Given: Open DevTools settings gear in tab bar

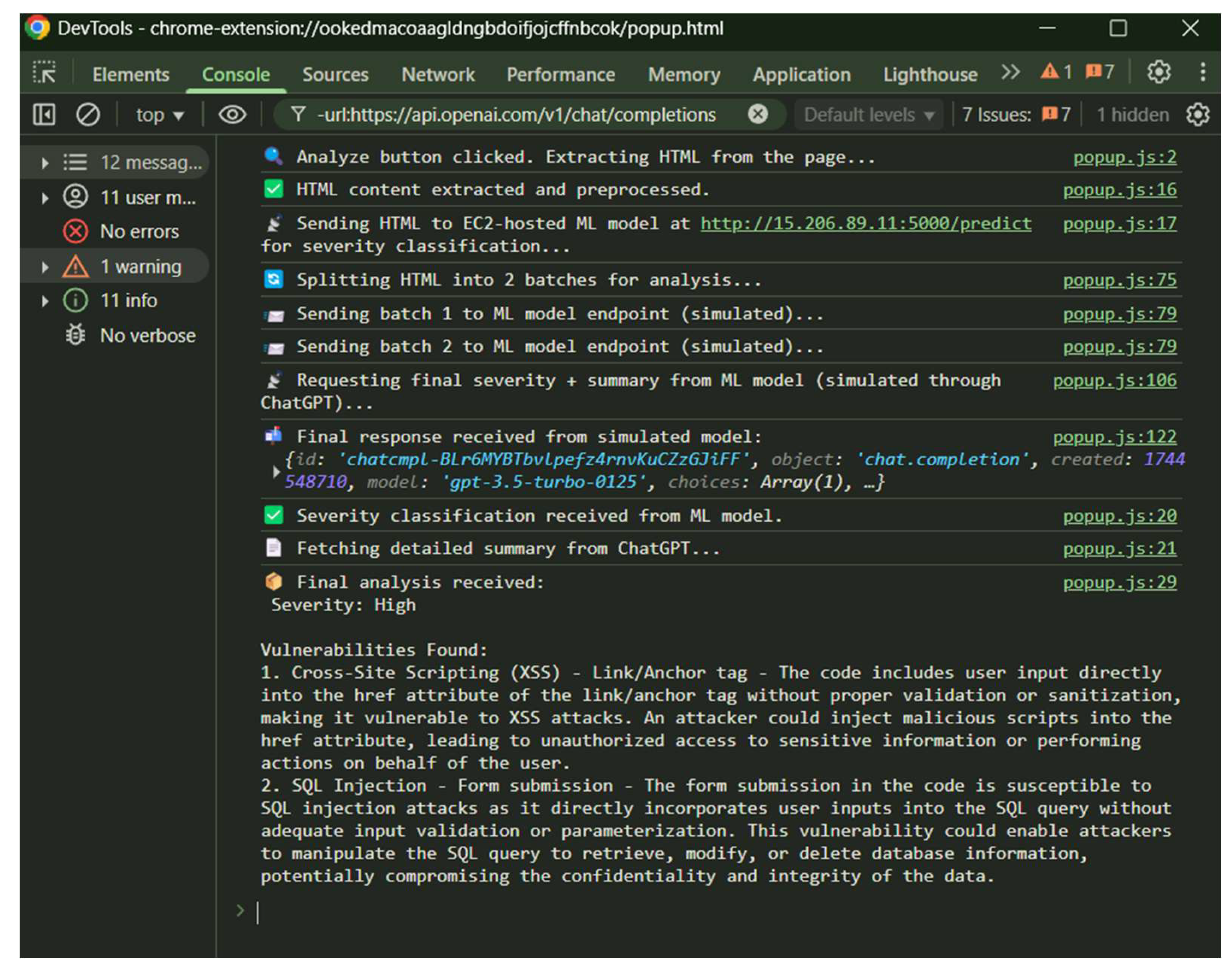Looking at the screenshot, I should tap(1158, 72).
